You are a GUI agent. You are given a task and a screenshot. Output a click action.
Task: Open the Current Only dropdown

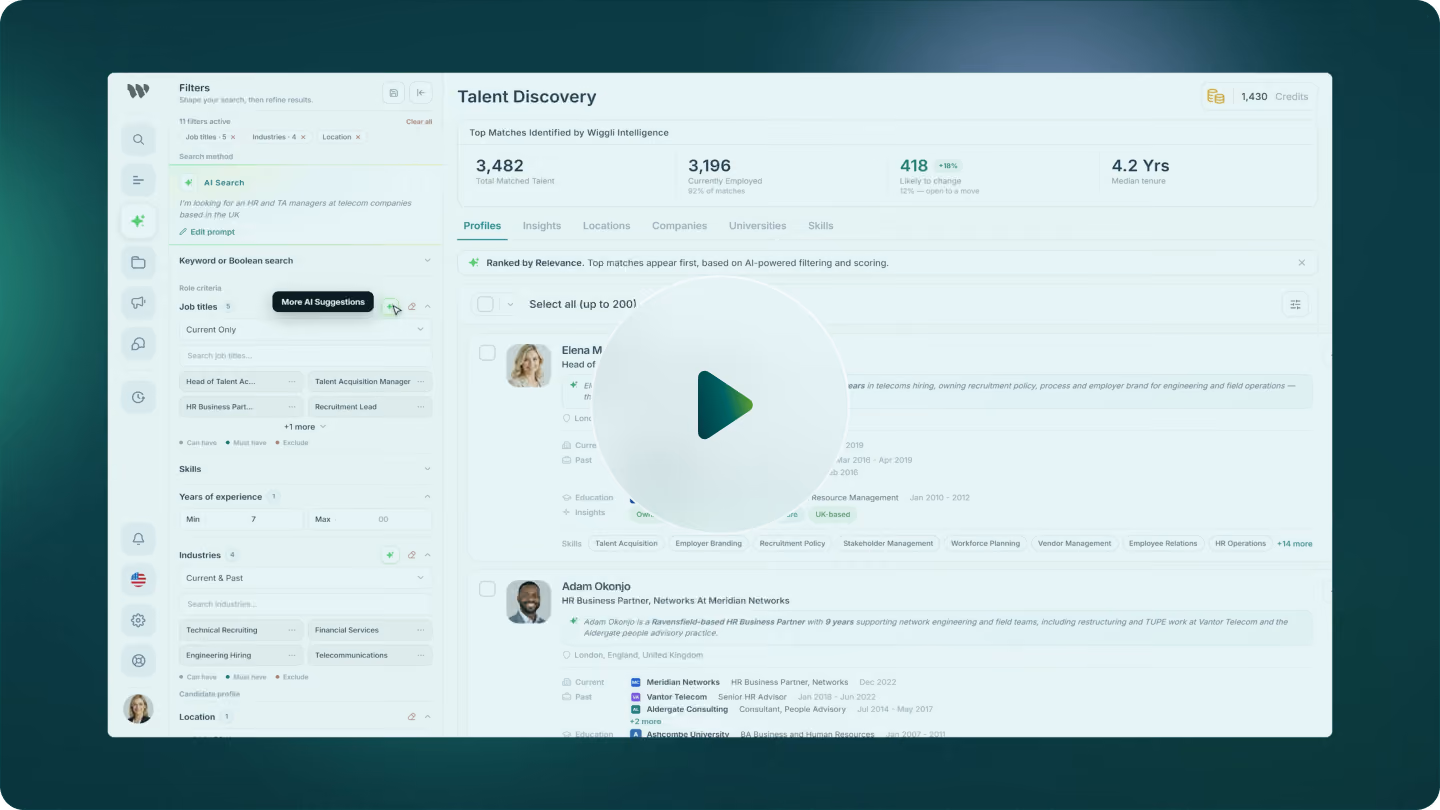point(305,330)
